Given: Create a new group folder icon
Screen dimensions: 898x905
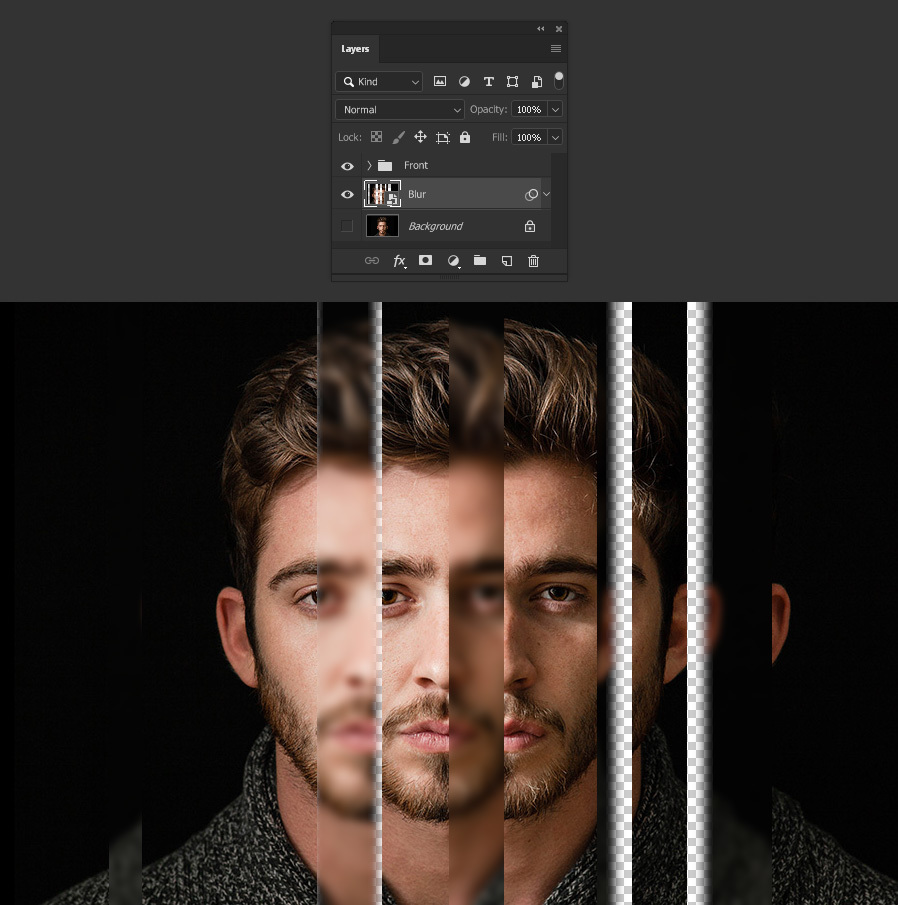Looking at the screenshot, I should pyautogui.click(x=480, y=260).
